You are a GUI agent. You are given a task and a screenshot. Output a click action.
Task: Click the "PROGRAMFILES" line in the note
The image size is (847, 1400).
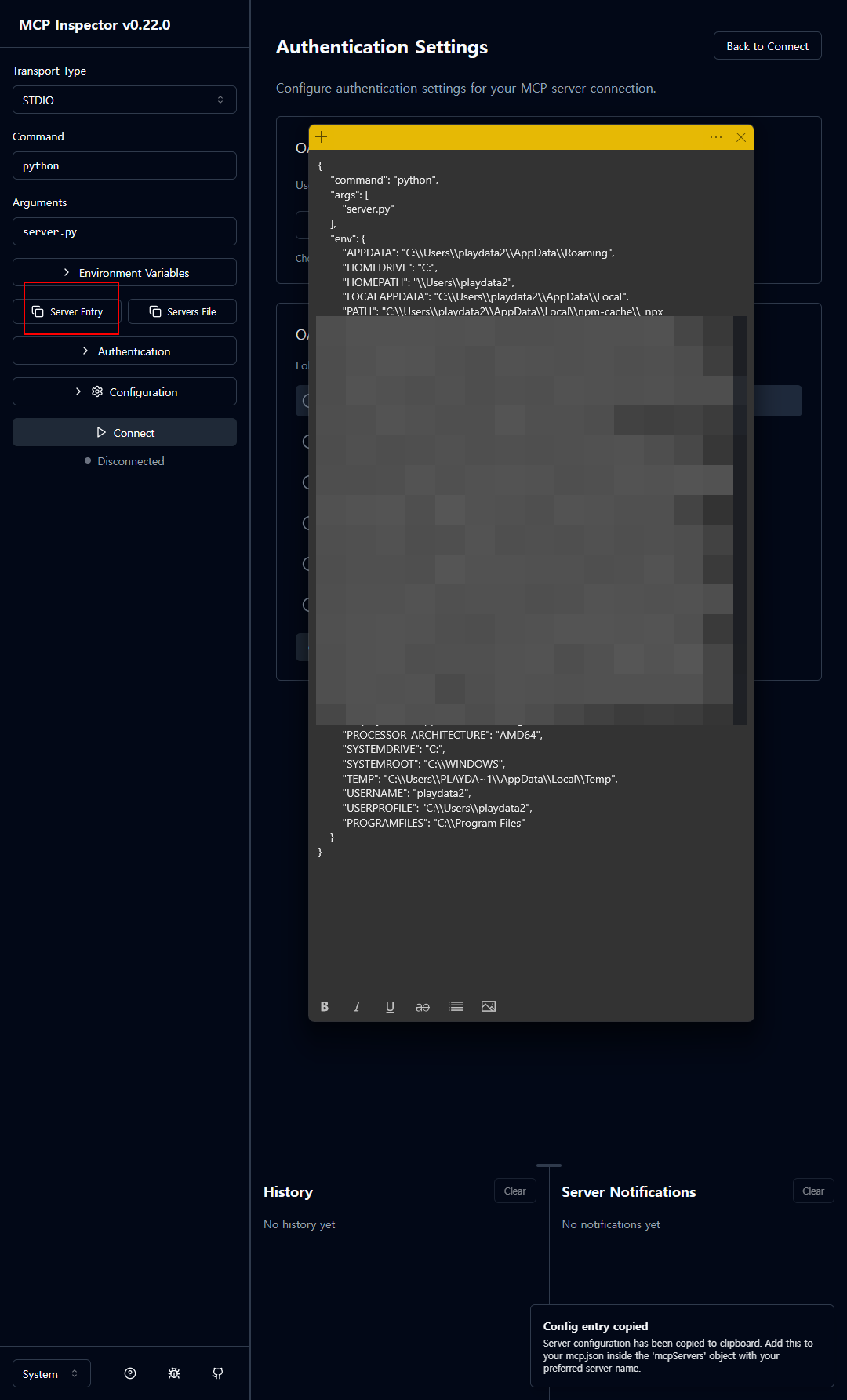coord(434,823)
